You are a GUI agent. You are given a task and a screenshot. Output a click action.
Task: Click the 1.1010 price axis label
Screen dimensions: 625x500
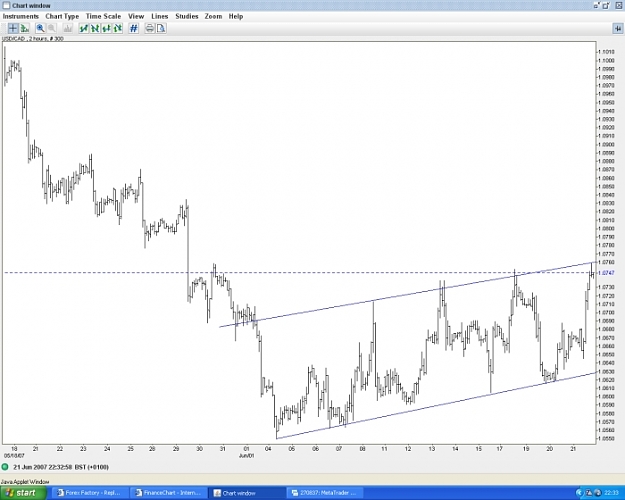606,51
